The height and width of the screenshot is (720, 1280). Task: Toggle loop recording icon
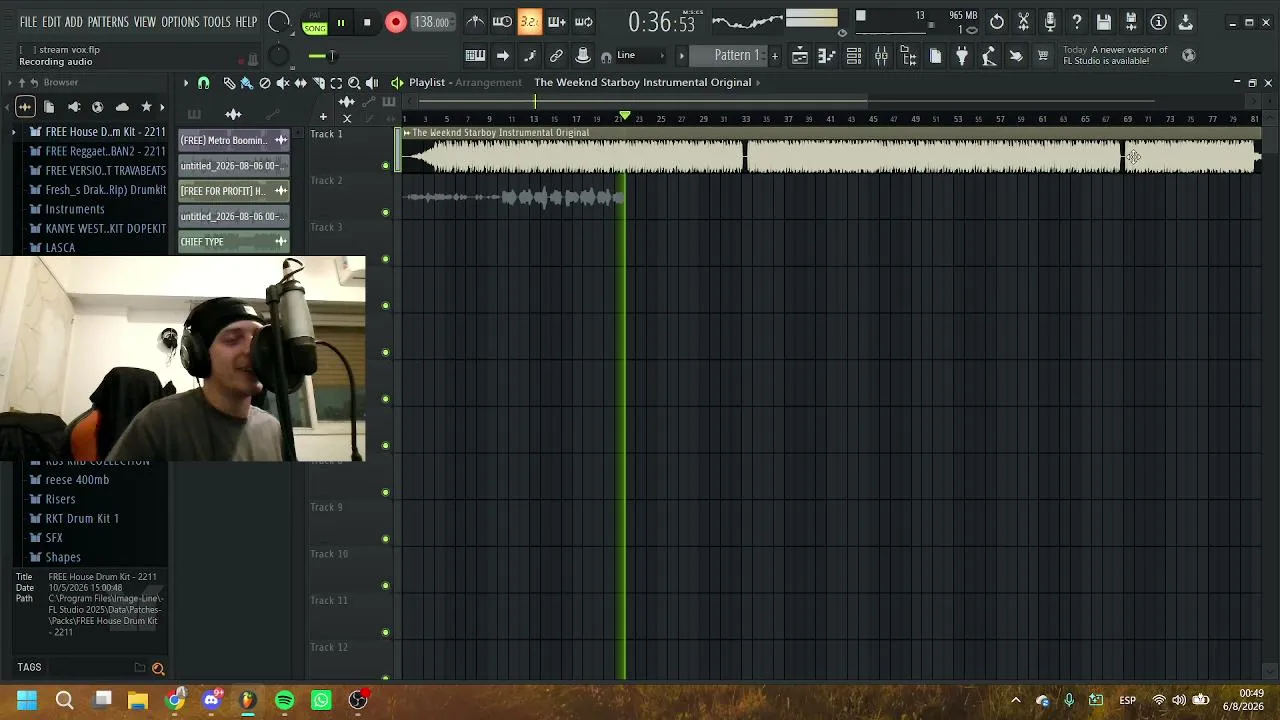pyautogui.click(x=584, y=21)
